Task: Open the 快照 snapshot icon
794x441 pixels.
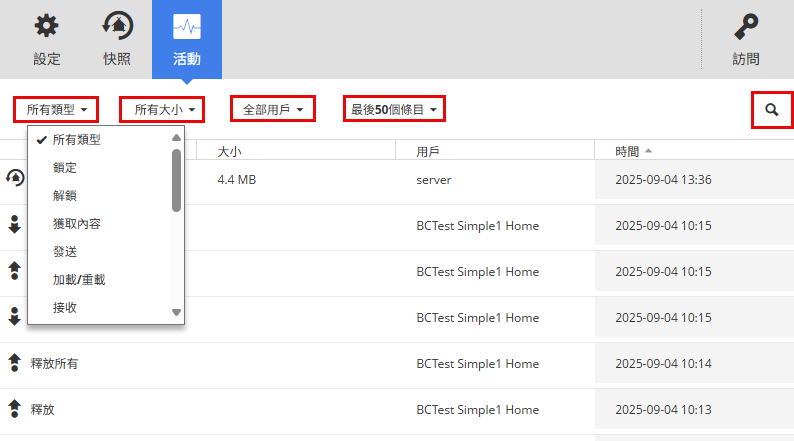Action: (x=117, y=26)
